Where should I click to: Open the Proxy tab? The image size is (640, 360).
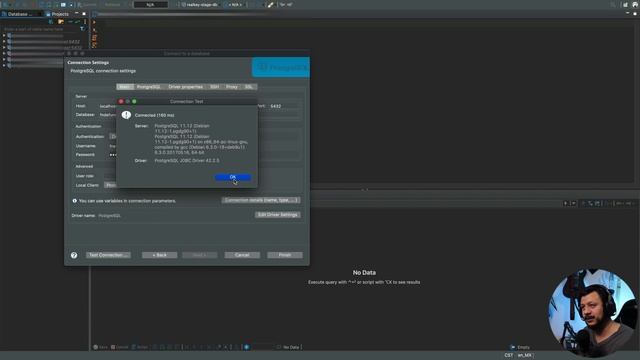[x=232, y=87]
